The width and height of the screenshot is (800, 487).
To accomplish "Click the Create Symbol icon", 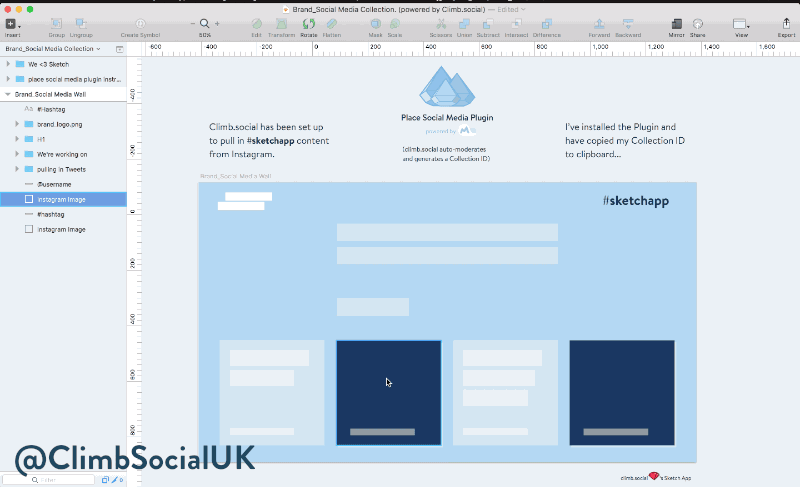I will click(140, 23).
